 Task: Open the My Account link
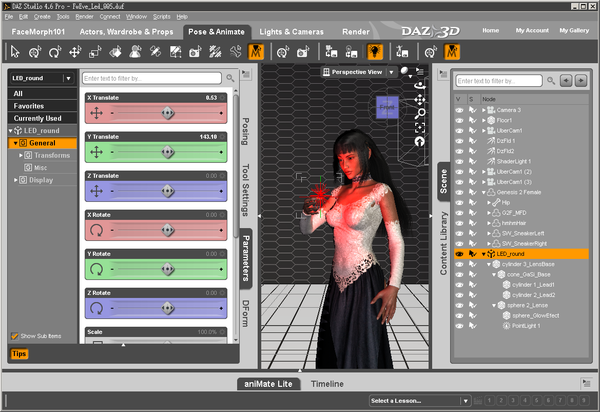532,30
